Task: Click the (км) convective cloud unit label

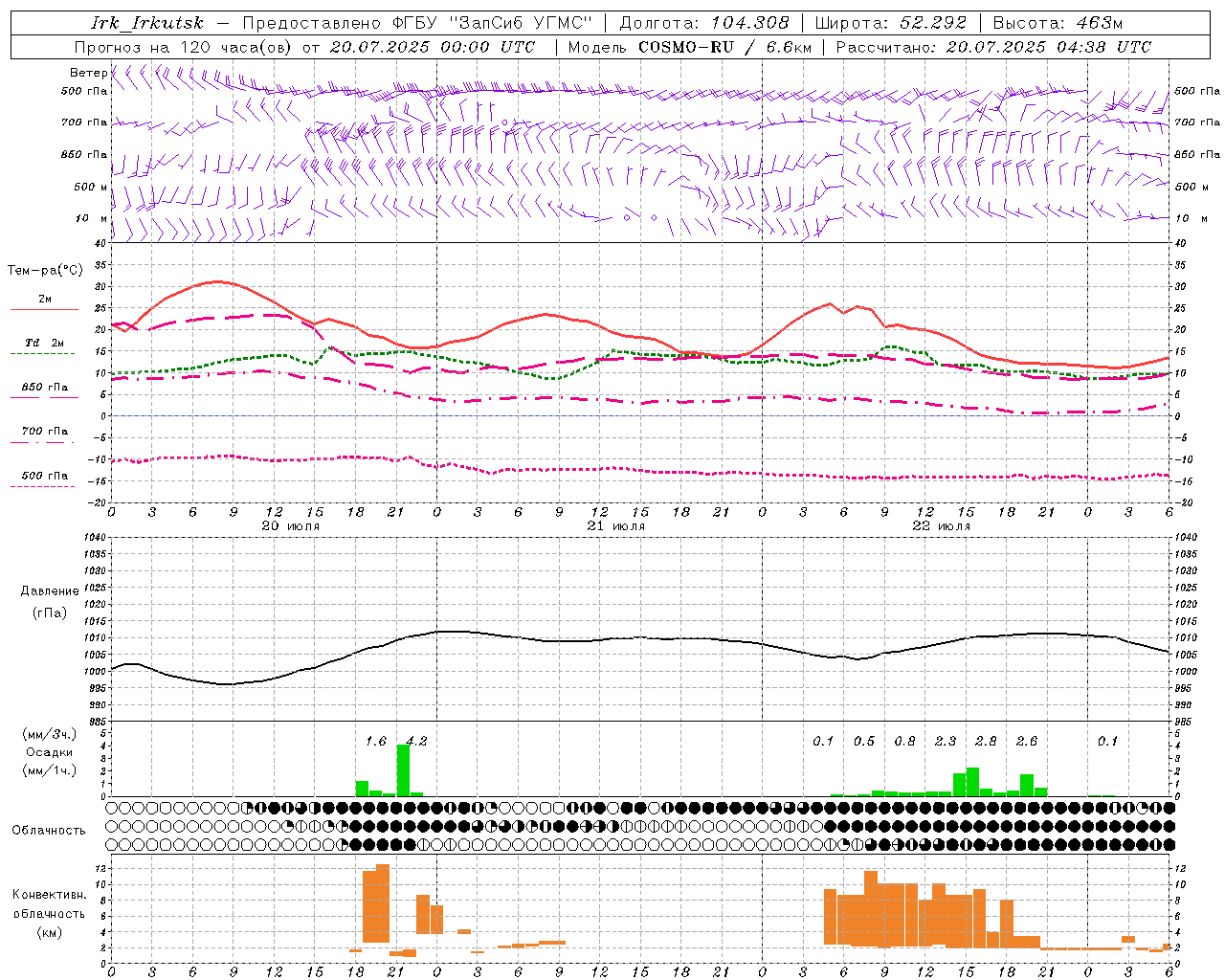Action: pyautogui.click(x=50, y=932)
